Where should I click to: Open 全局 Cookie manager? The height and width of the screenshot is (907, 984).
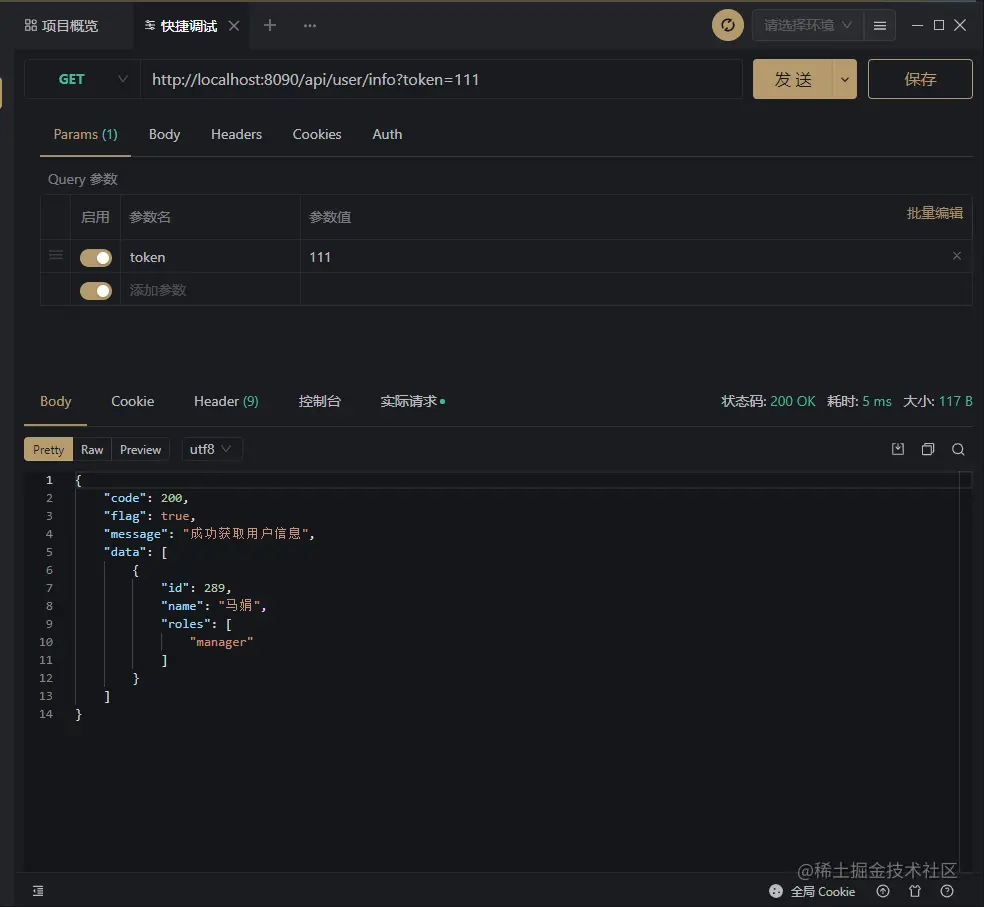coord(811,891)
